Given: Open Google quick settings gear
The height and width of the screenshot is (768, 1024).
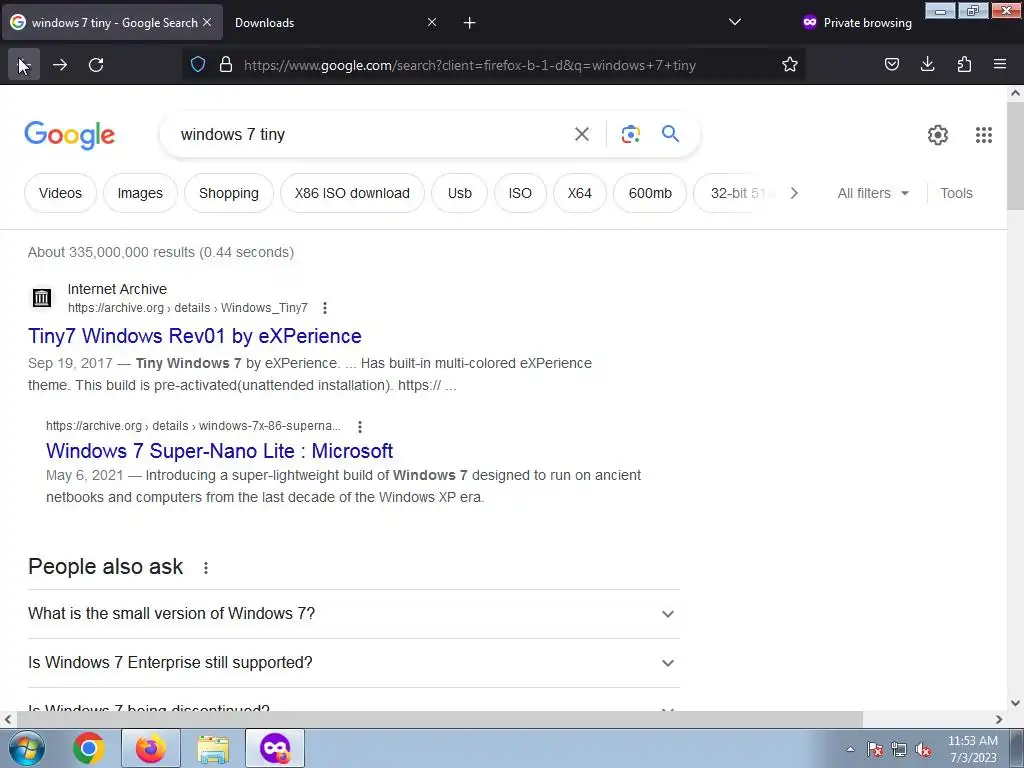Looking at the screenshot, I should tap(938, 135).
